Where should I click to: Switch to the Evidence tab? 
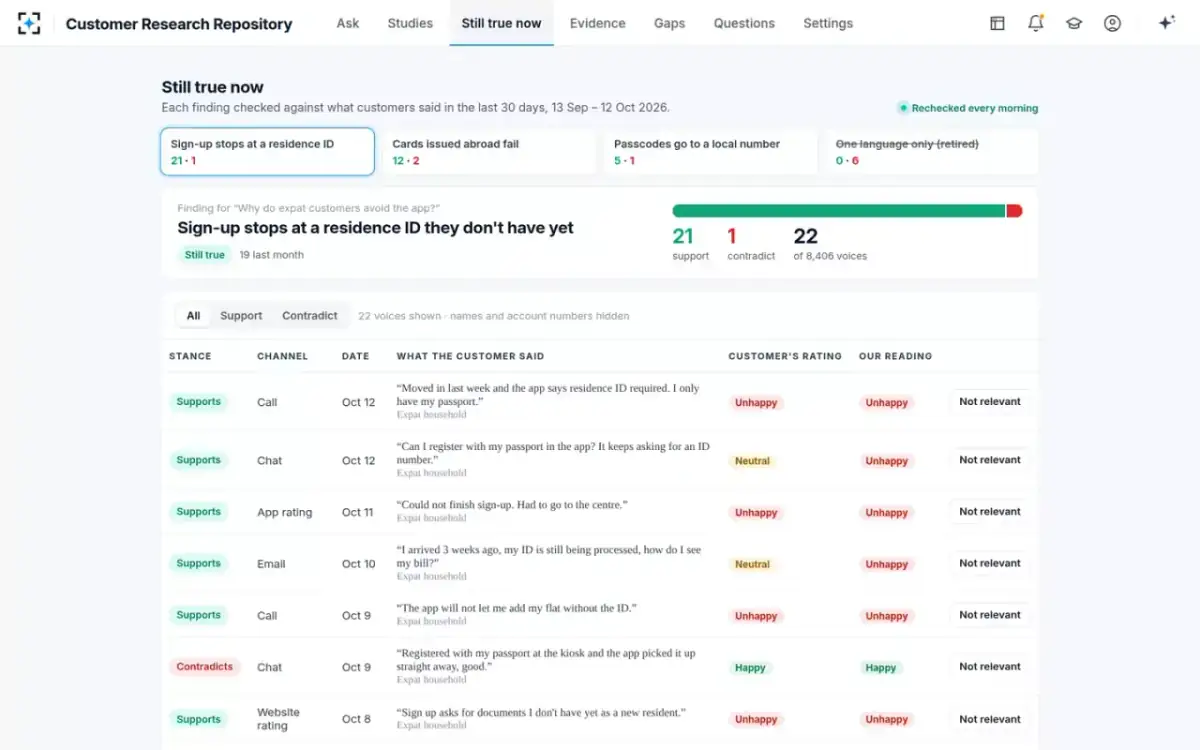[597, 23]
